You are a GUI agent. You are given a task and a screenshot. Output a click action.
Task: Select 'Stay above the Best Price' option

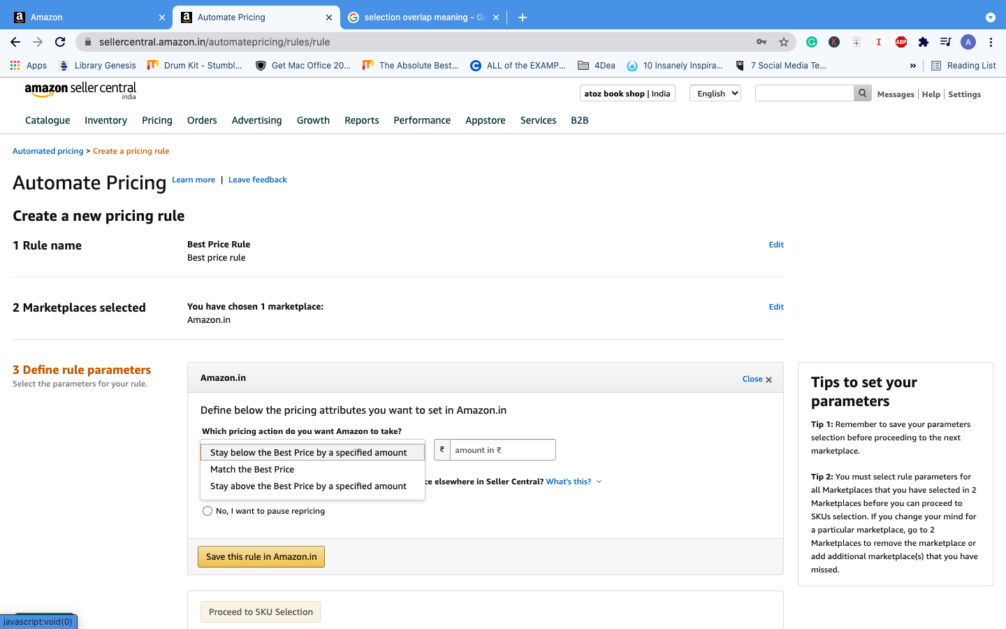[308, 486]
